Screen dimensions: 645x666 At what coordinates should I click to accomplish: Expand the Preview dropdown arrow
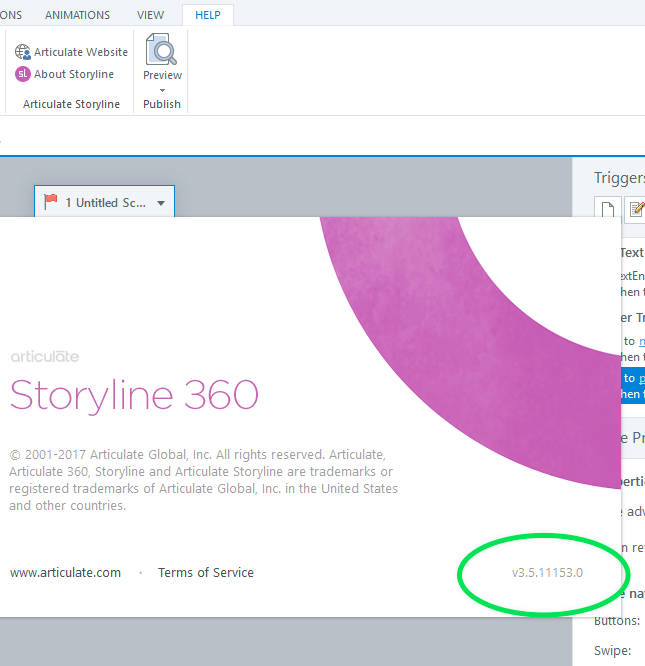pyautogui.click(x=162, y=90)
